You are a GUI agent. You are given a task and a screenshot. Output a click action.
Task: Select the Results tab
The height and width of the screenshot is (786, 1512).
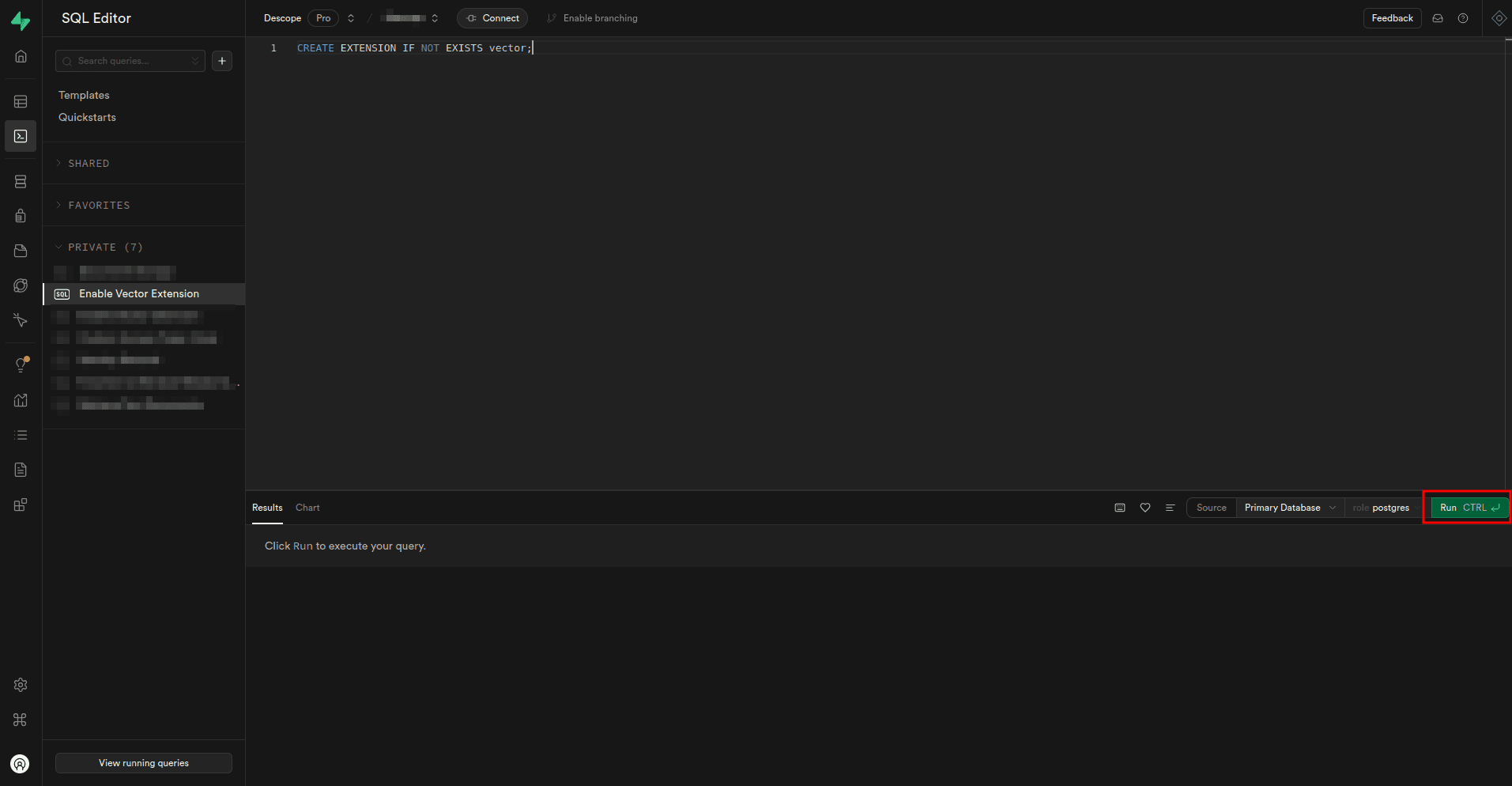(267, 508)
